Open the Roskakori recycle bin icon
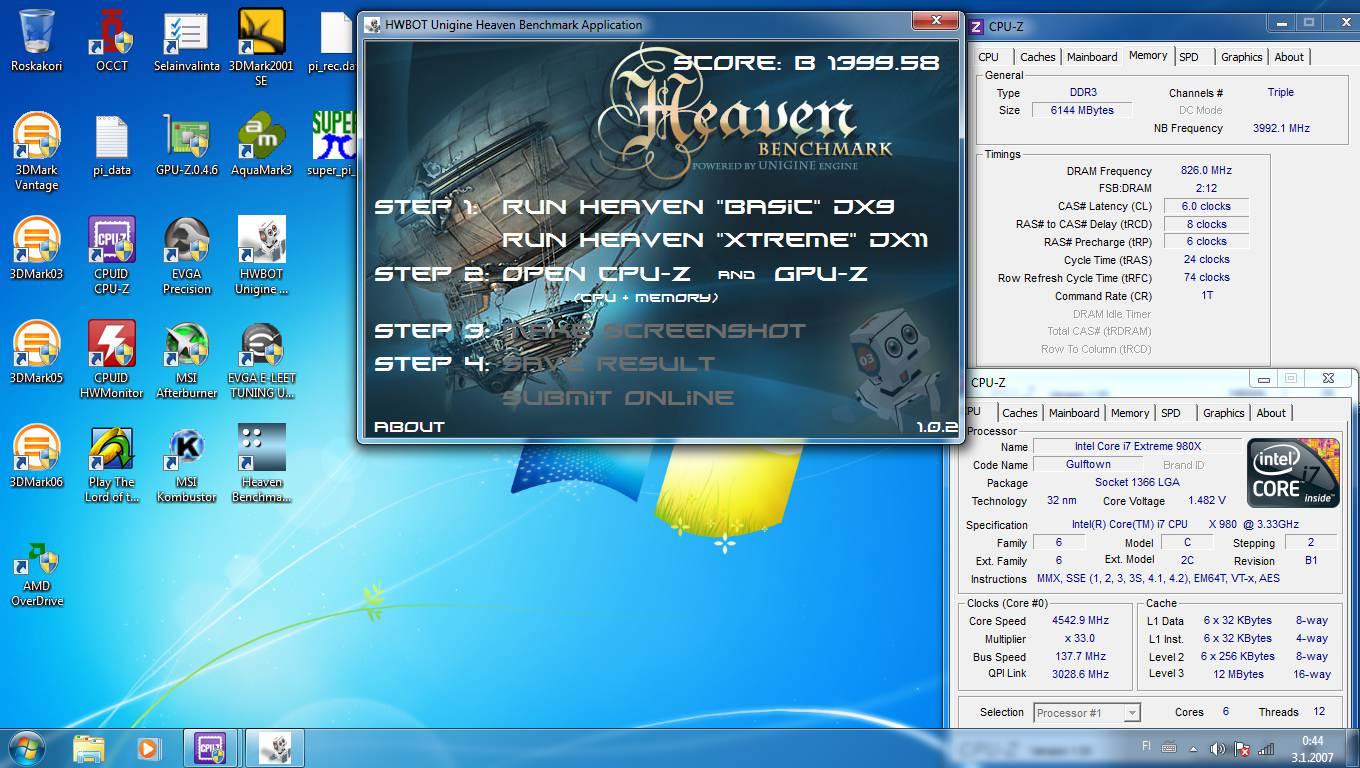 [37, 40]
